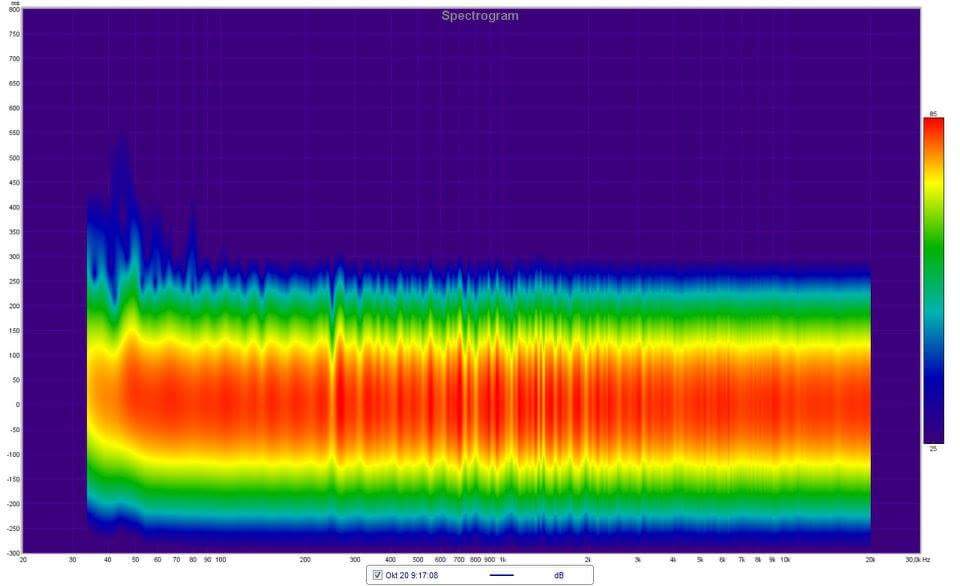
Task: Click the 1k label on frequency axis
Action: (x=502, y=560)
